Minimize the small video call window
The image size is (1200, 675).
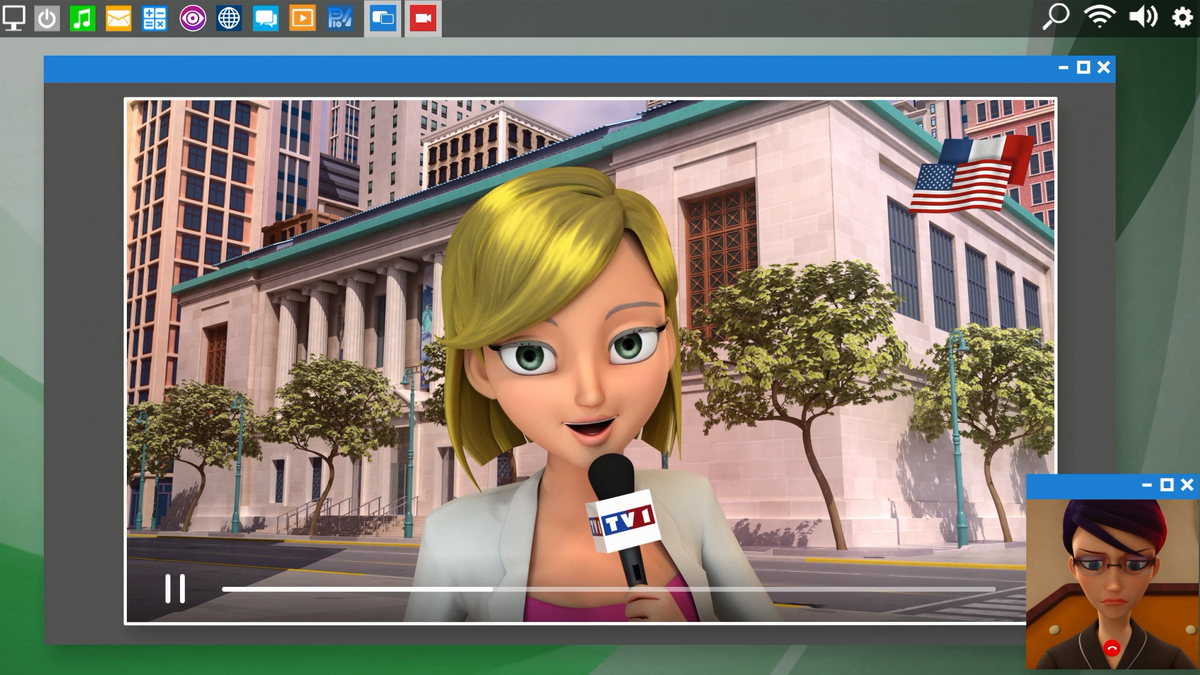(x=1147, y=485)
